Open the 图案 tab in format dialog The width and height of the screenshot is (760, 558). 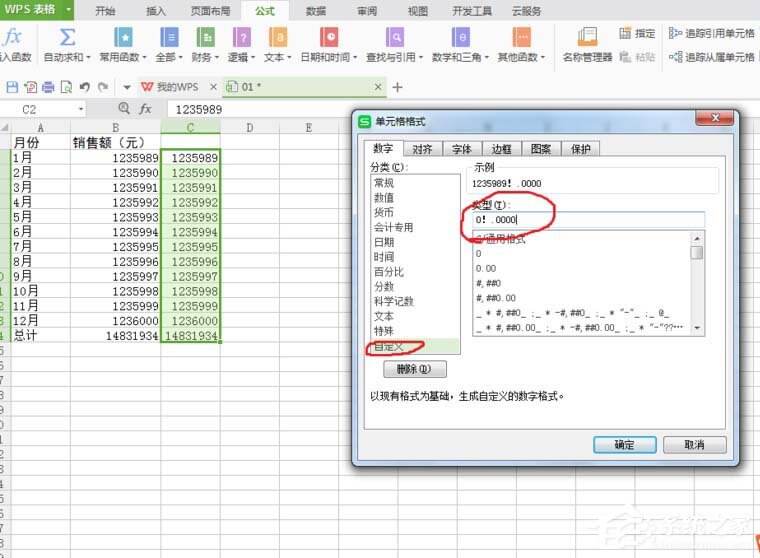coord(541,149)
